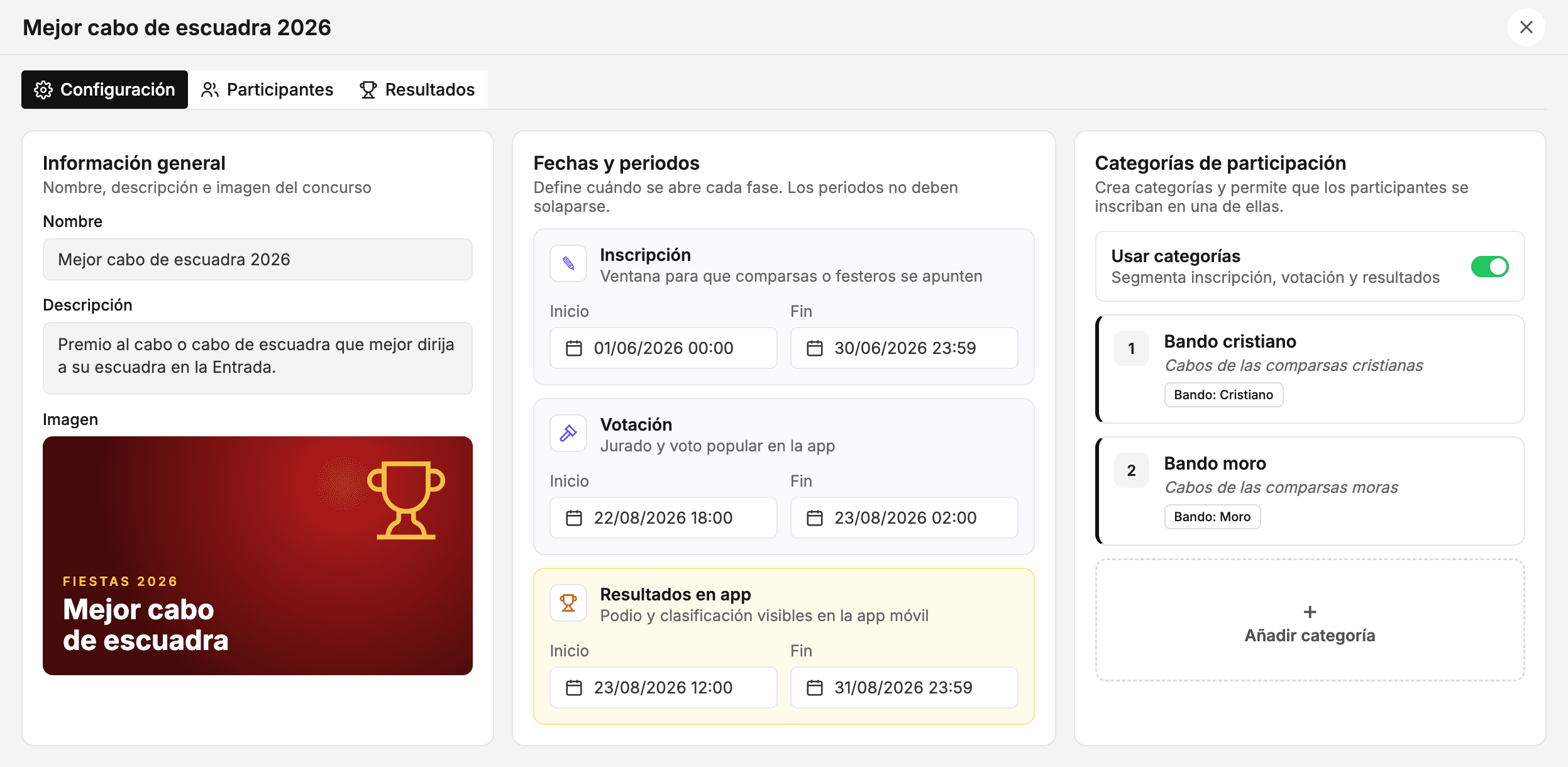
Task: Click the Fechas y periodos heading
Action: pos(616,163)
